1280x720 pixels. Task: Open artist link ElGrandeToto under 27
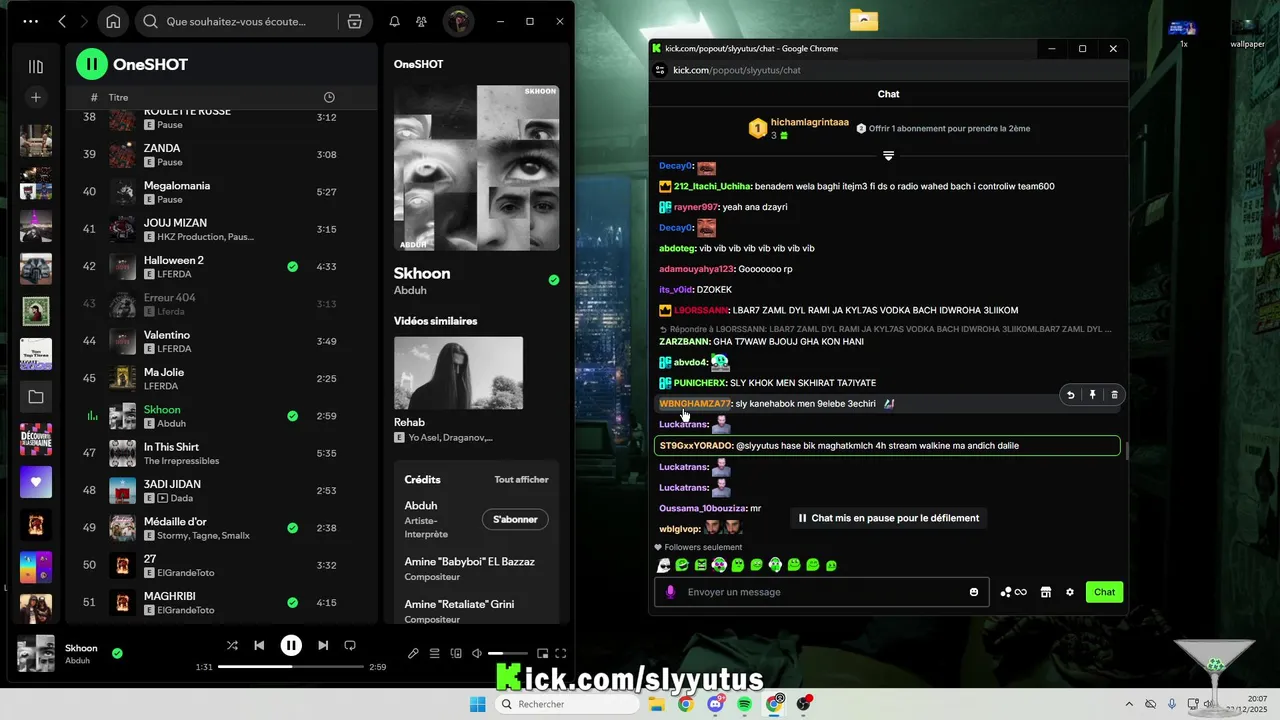coord(185,573)
